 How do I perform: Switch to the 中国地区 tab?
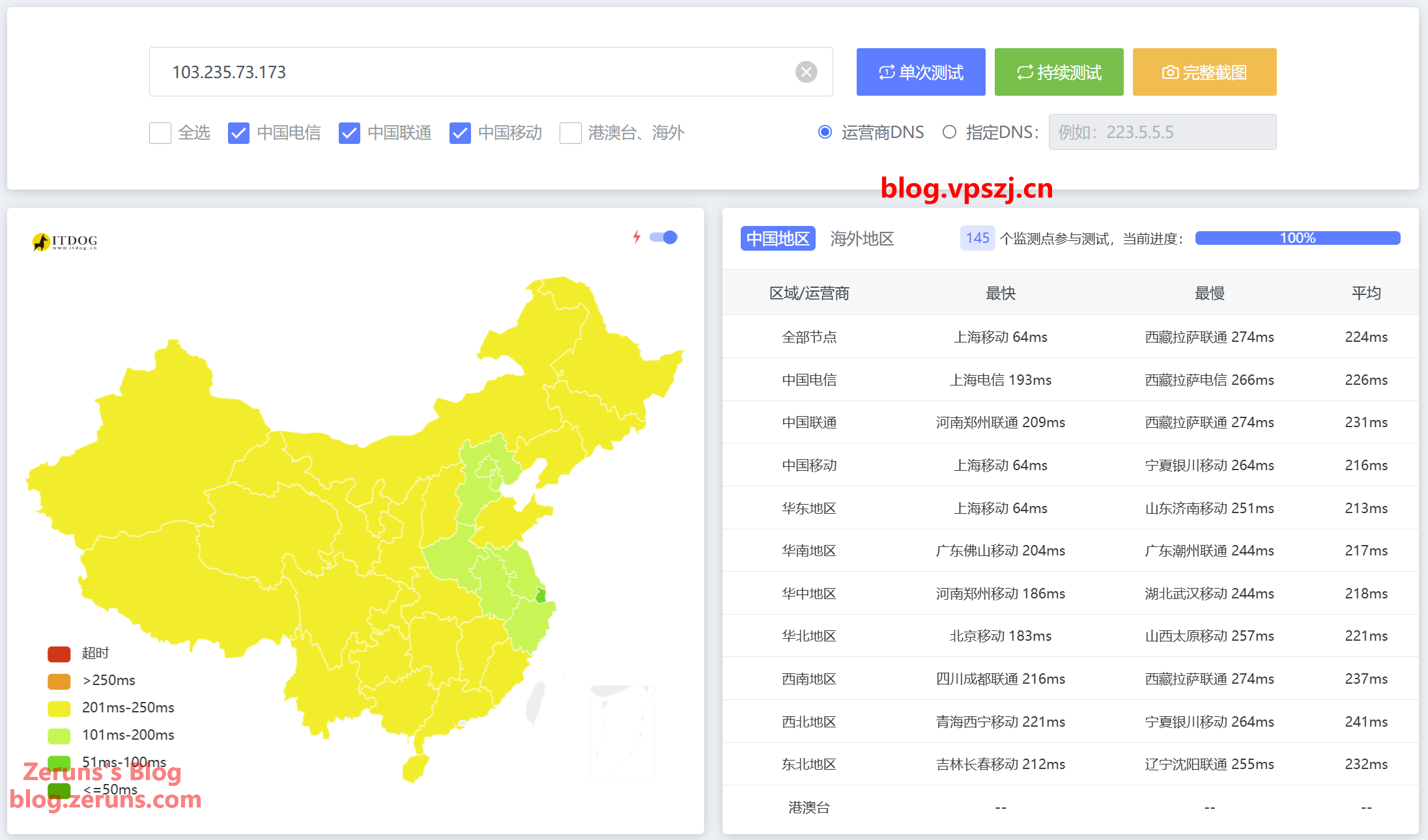tap(778, 238)
